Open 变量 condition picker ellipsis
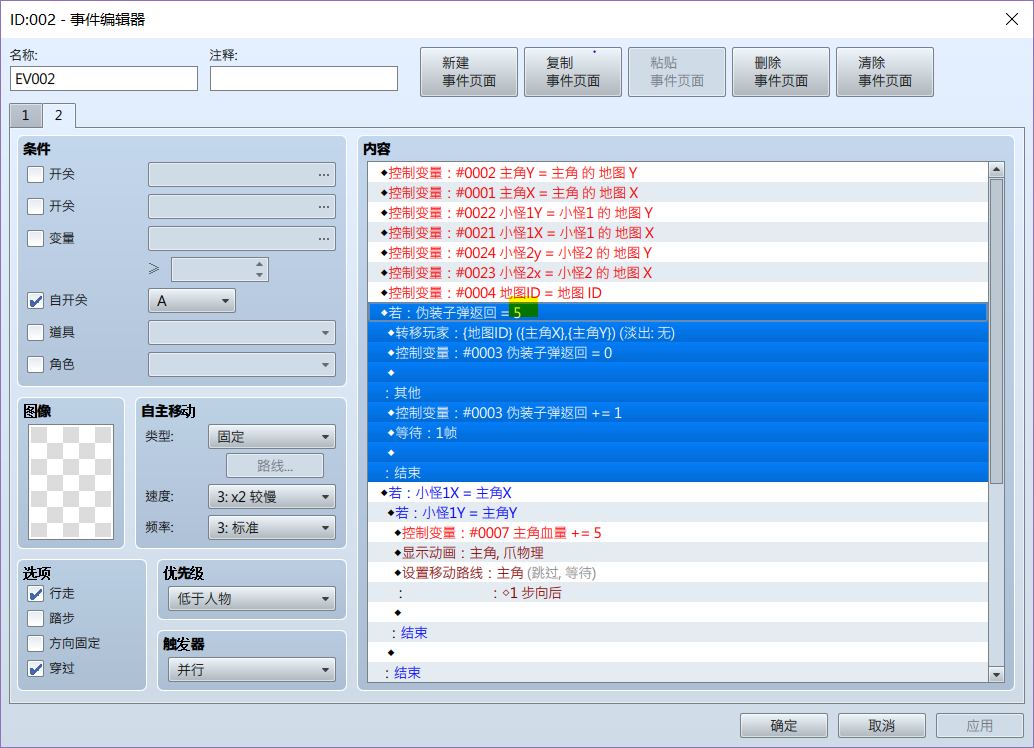This screenshot has width=1034, height=748. click(323, 238)
